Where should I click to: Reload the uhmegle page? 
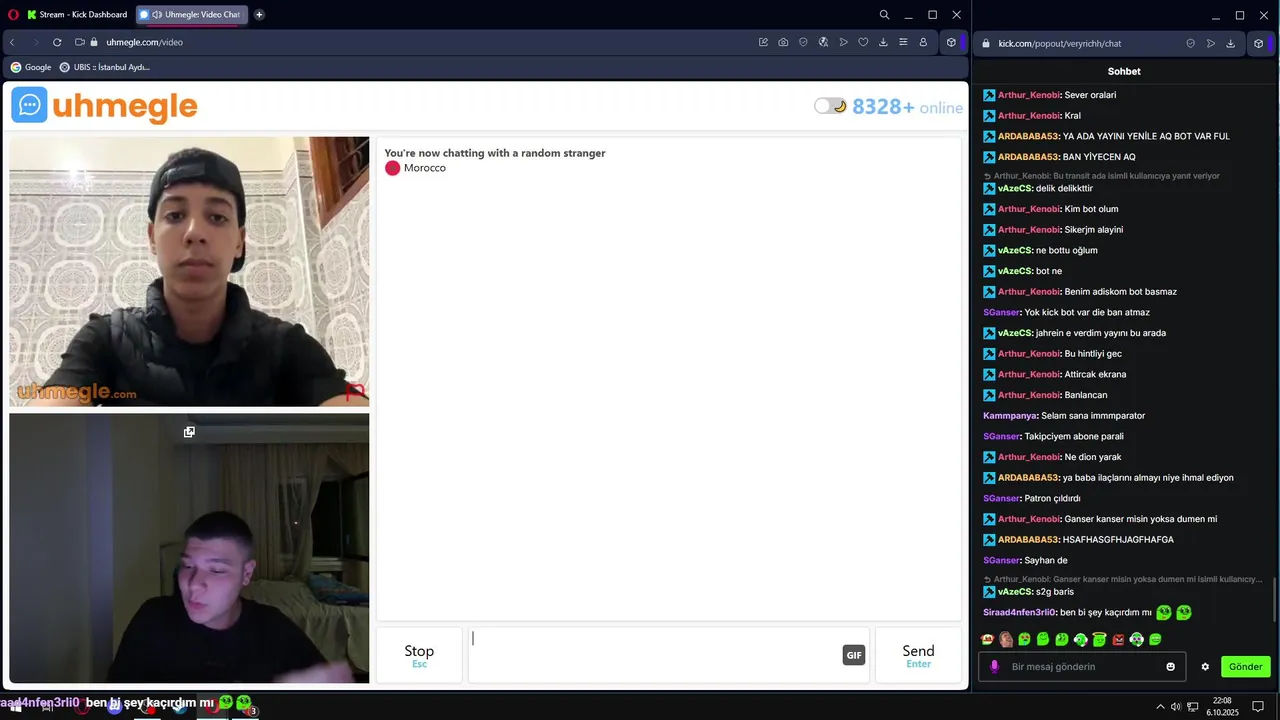point(57,42)
